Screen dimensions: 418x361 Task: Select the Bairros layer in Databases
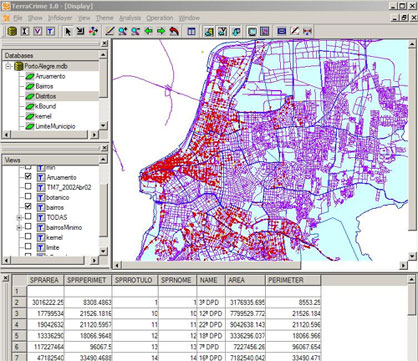44,86
